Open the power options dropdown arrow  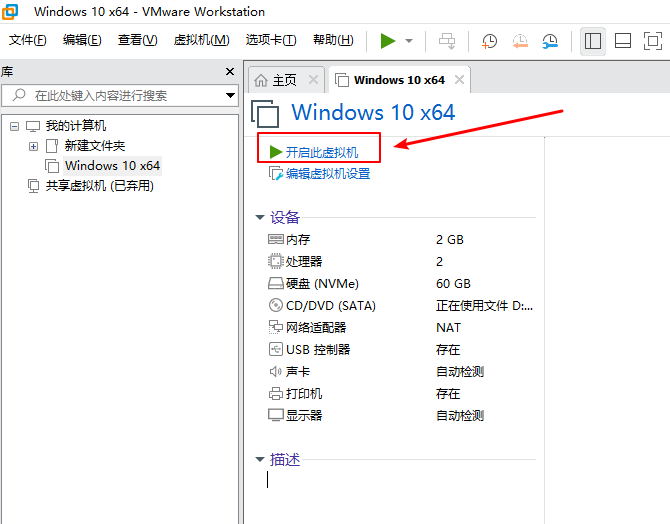pos(409,41)
